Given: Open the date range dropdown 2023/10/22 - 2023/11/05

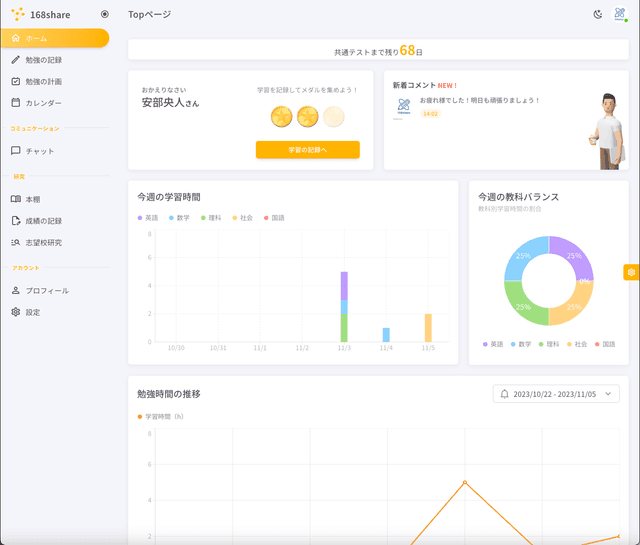Looking at the screenshot, I should click(556, 394).
